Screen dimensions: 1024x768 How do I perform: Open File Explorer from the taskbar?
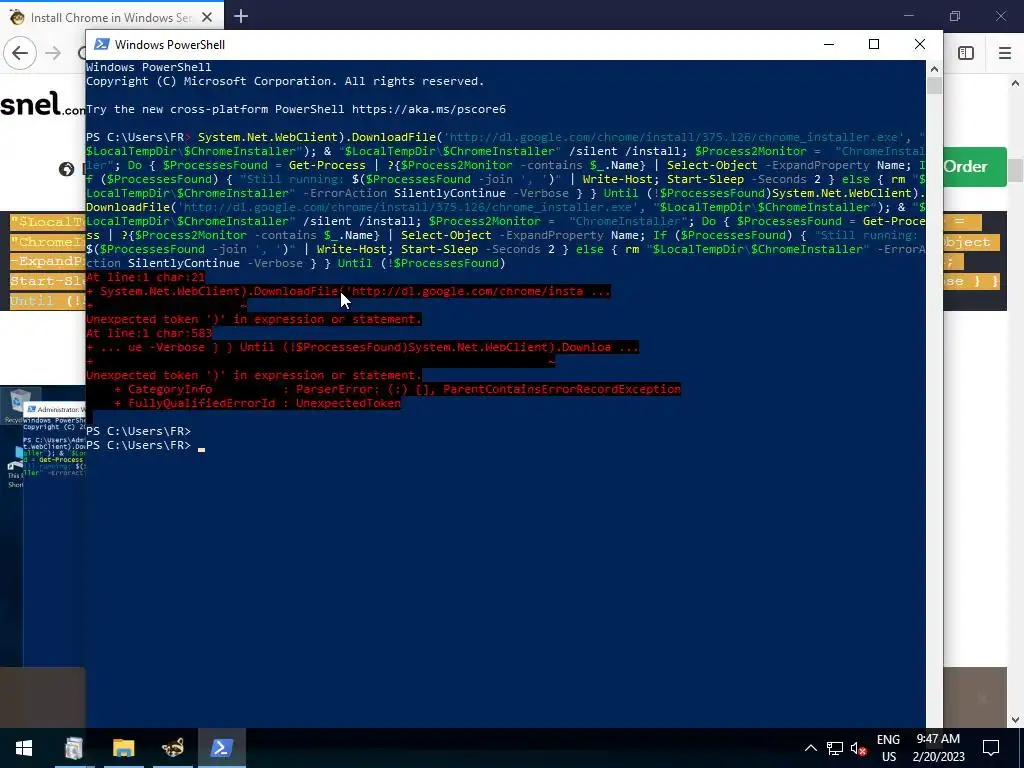point(123,748)
